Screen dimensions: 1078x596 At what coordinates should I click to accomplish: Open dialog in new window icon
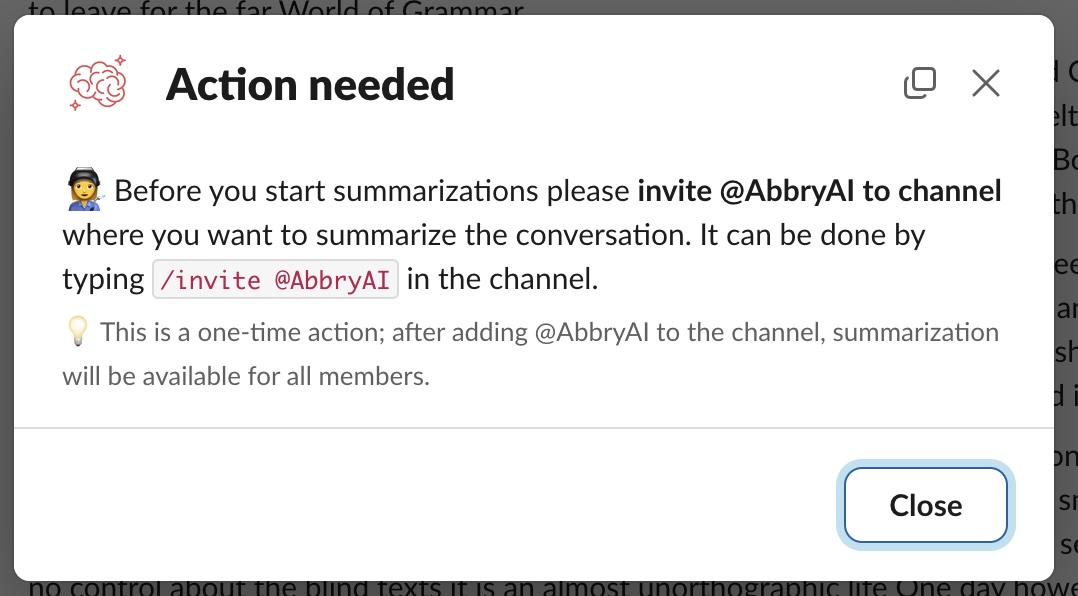tap(919, 84)
